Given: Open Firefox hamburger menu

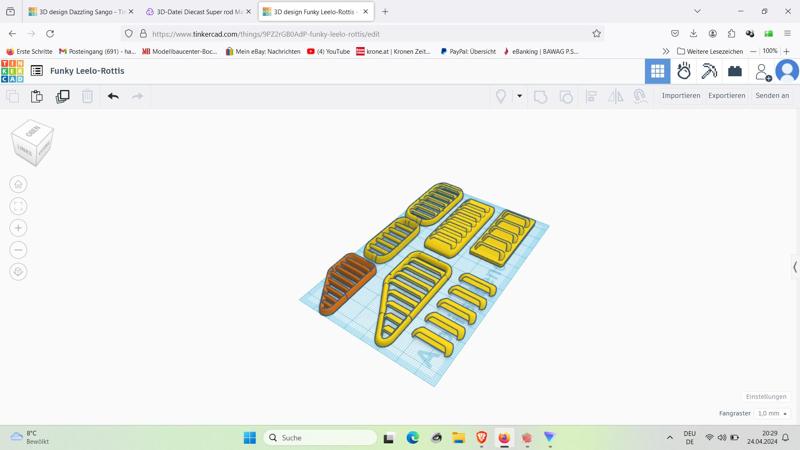Looking at the screenshot, I should [x=787, y=34].
